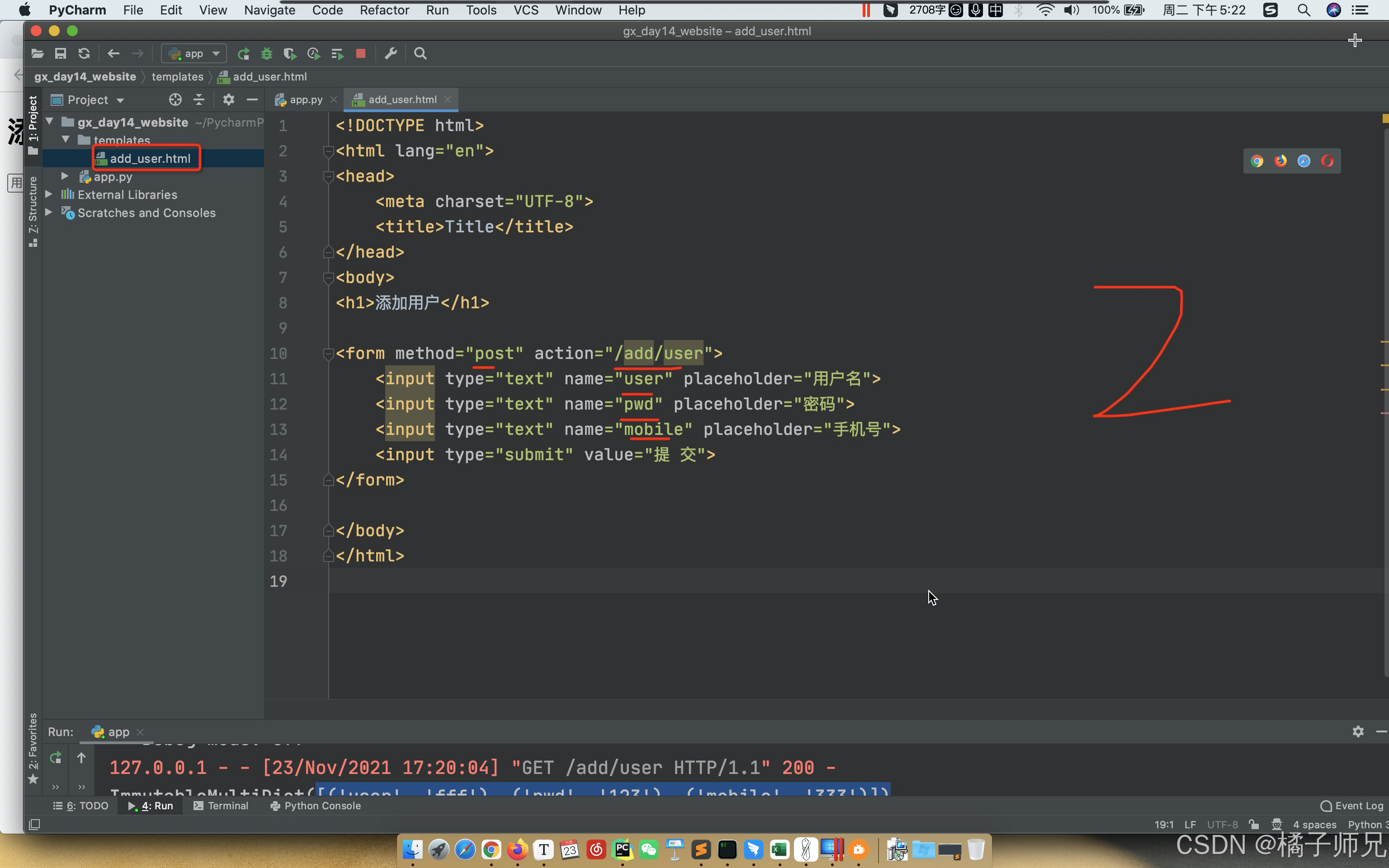Collapse the templates folder
The width and height of the screenshot is (1389, 868).
pyautogui.click(x=66, y=140)
